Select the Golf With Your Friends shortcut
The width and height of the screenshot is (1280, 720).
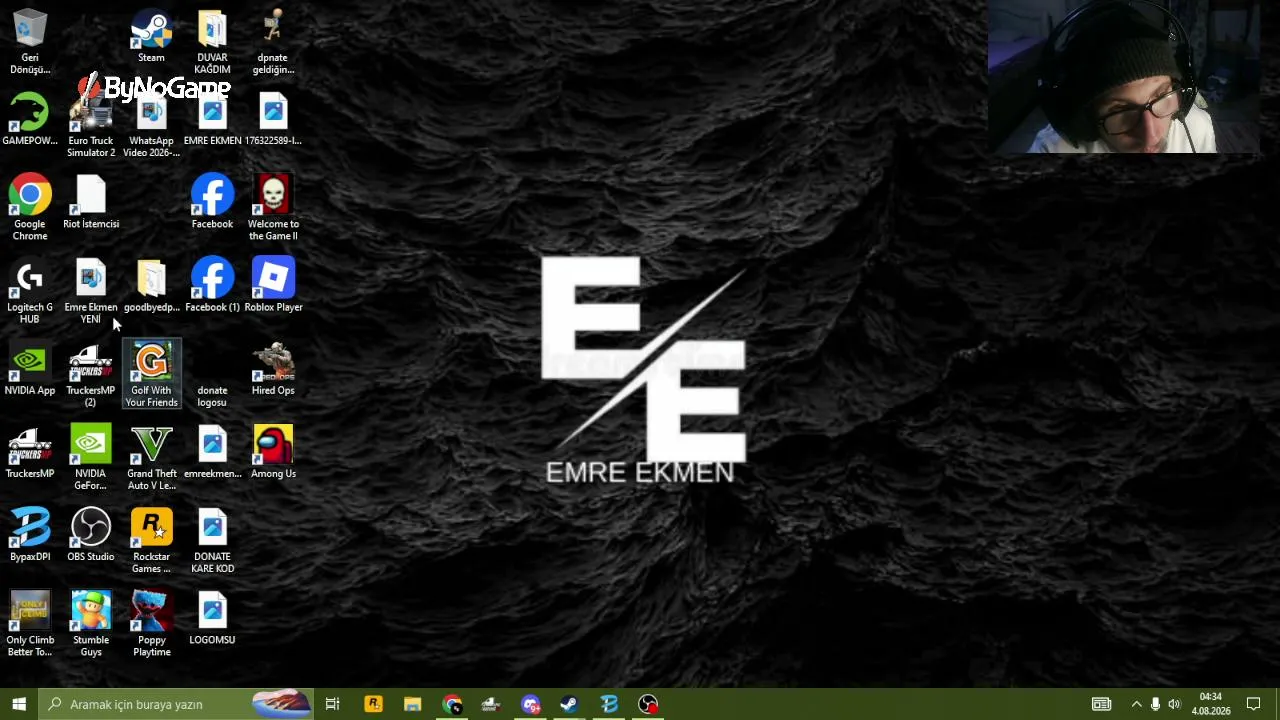click(151, 375)
